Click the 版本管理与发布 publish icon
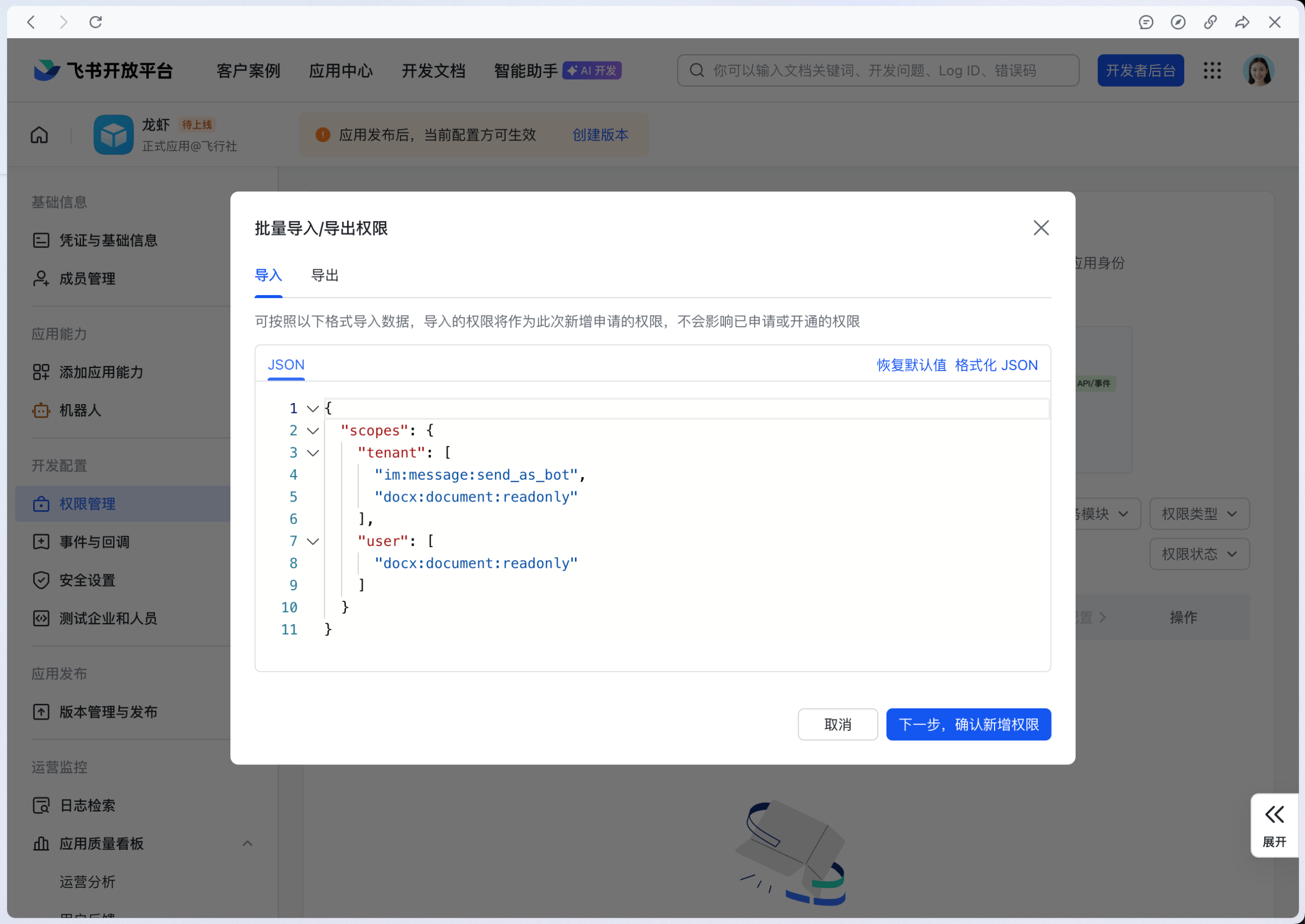 [40, 712]
